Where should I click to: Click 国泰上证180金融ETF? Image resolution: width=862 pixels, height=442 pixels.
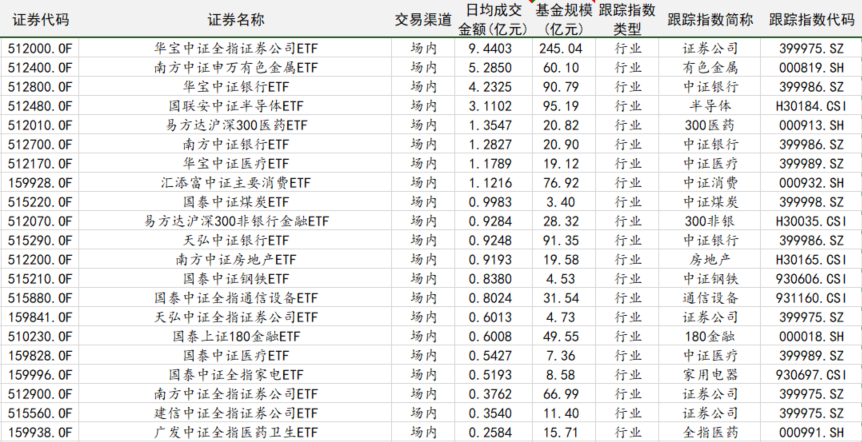(236, 336)
